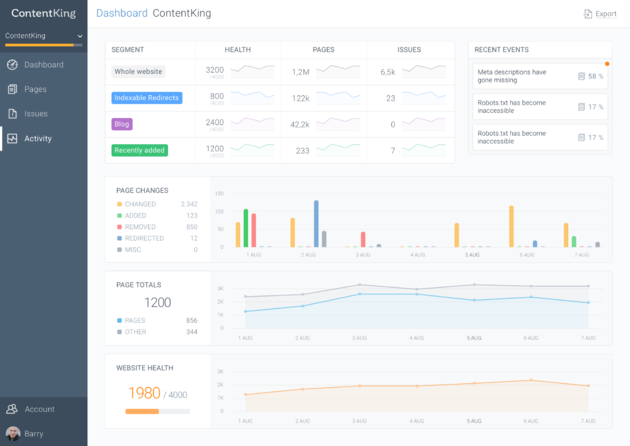Click the tall blue bar on 2 AUG

click(x=316, y=224)
